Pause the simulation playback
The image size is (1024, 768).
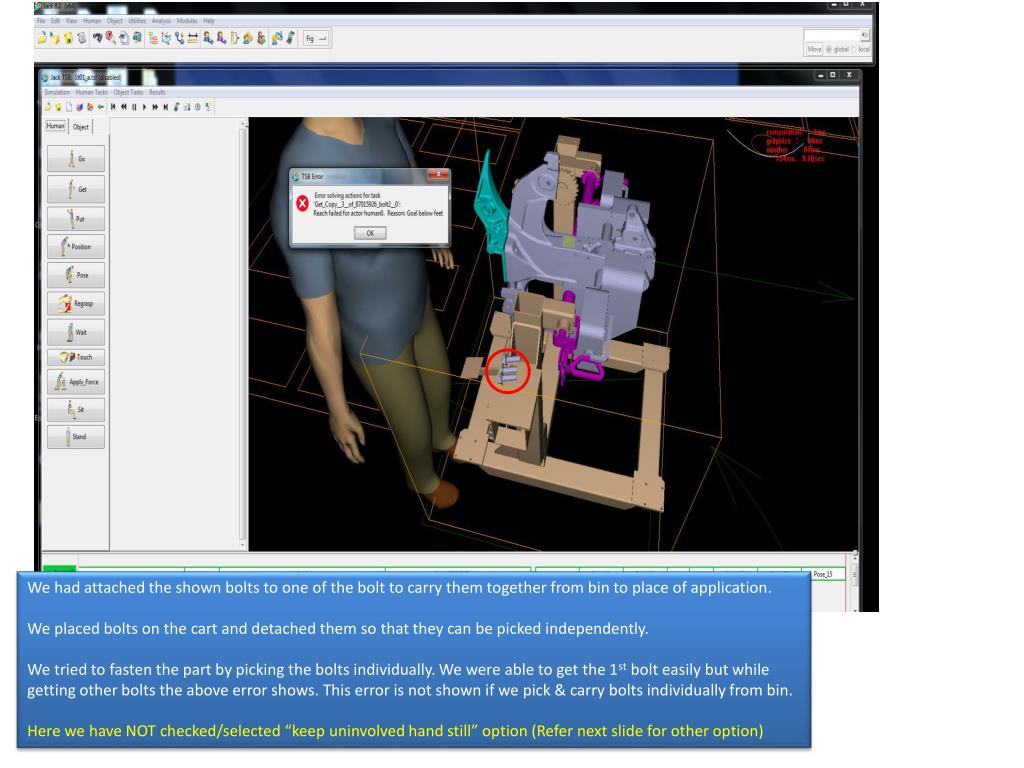click(x=132, y=107)
